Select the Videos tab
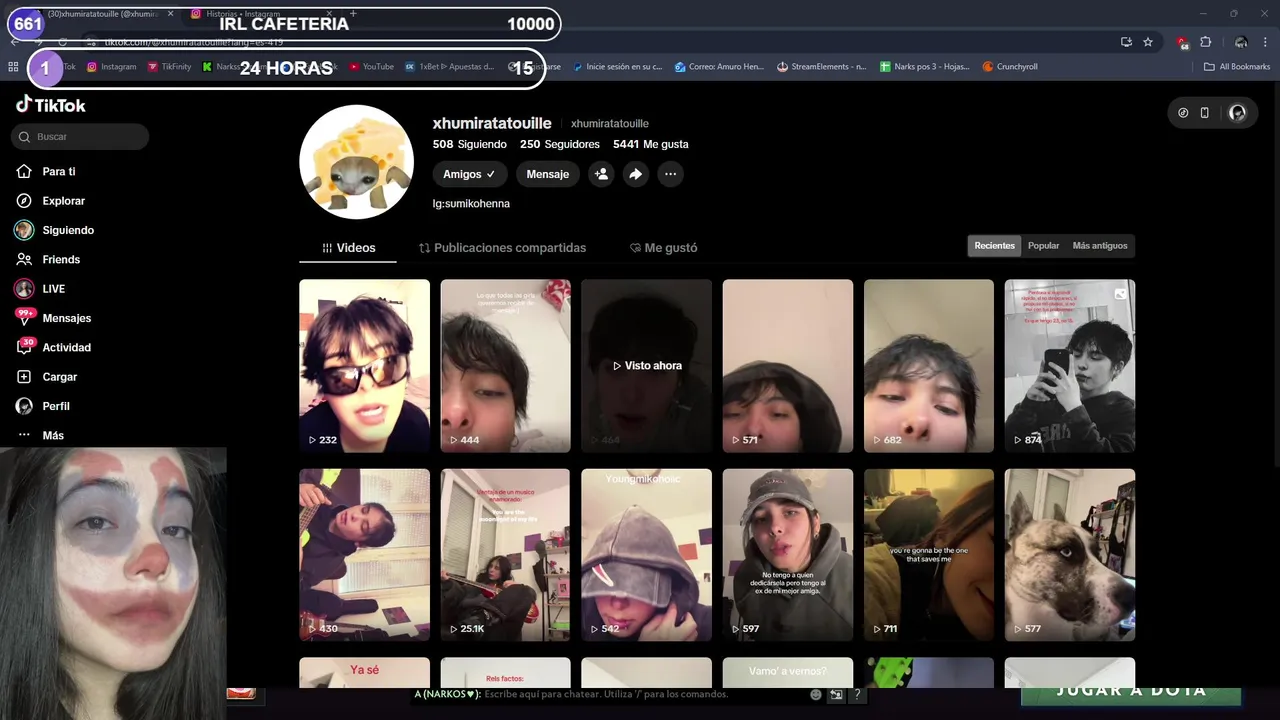This screenshot has height=720, width=1280. tap(348, 248)
